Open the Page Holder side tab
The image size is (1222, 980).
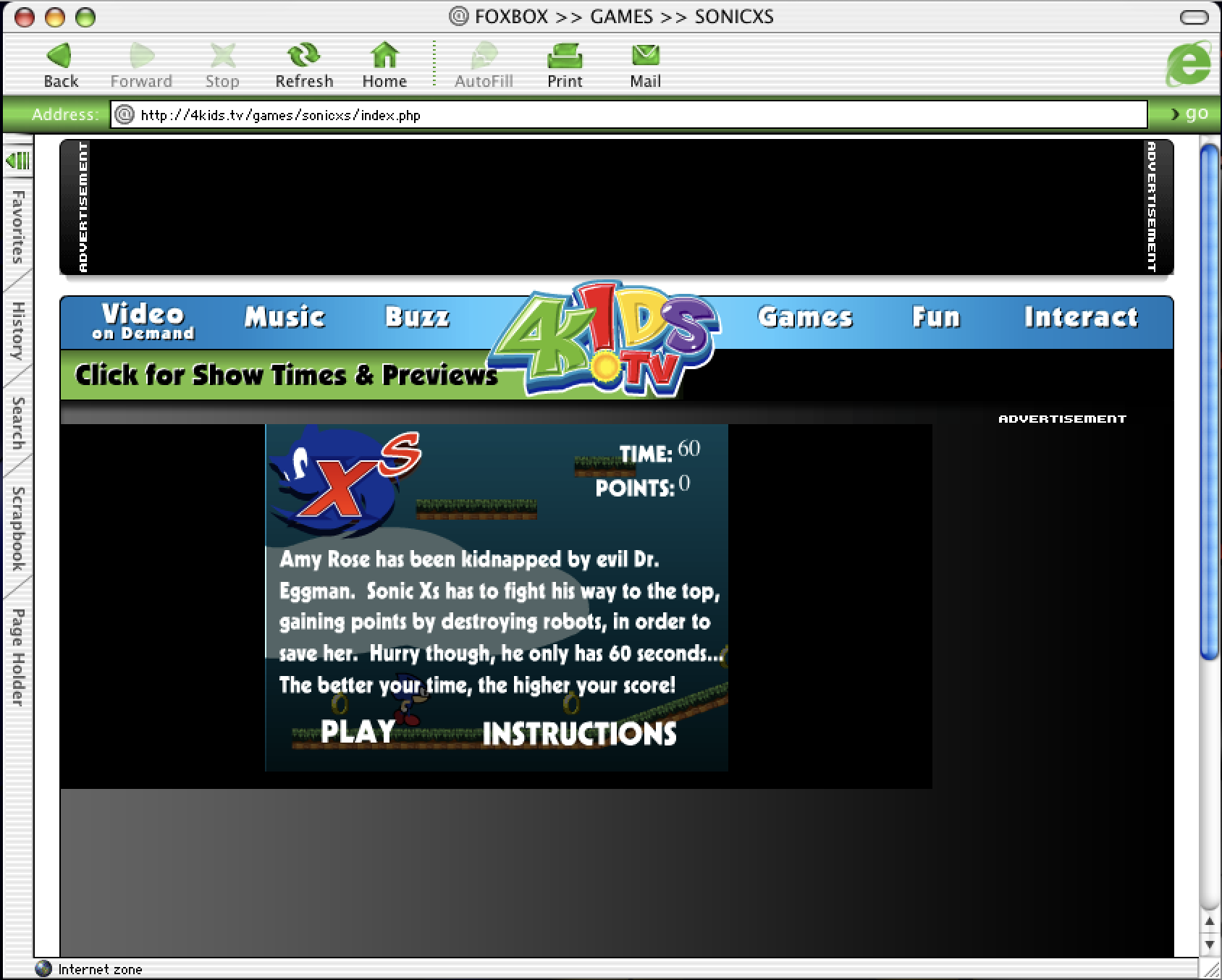pos(17,656)
